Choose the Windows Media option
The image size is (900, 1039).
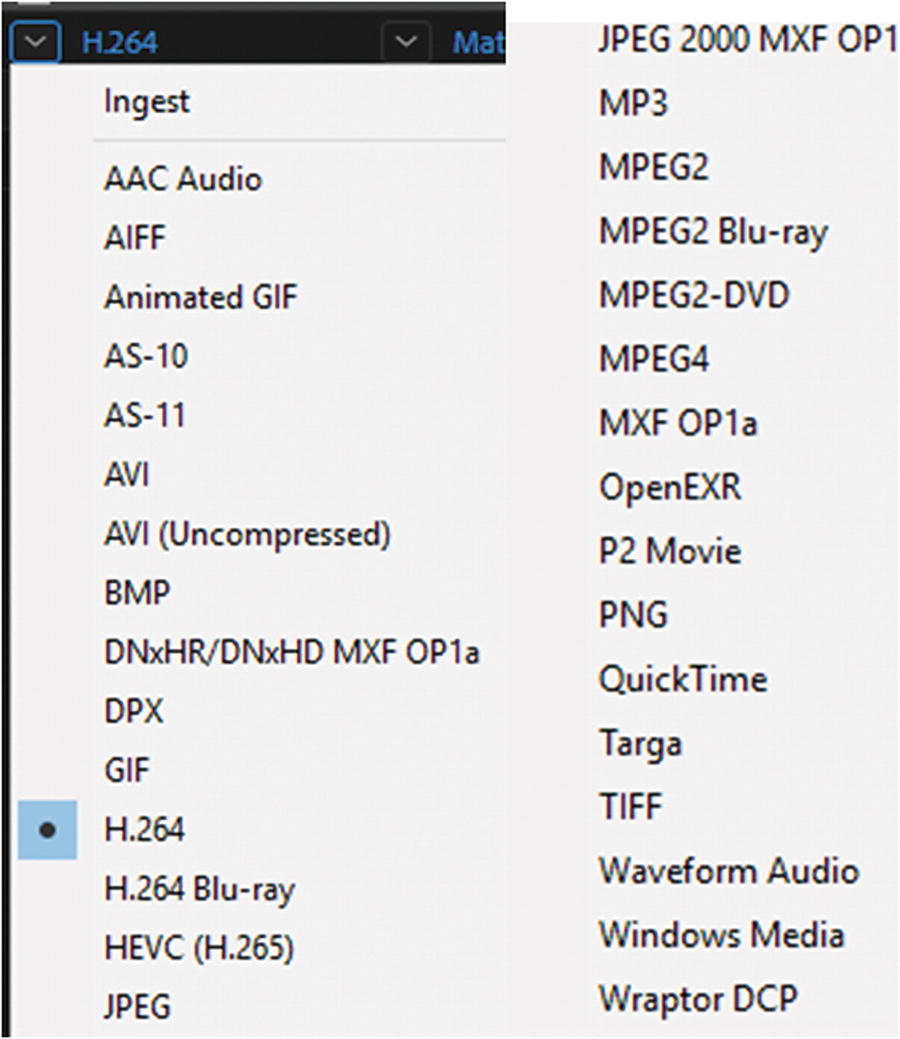coord(720,935)
